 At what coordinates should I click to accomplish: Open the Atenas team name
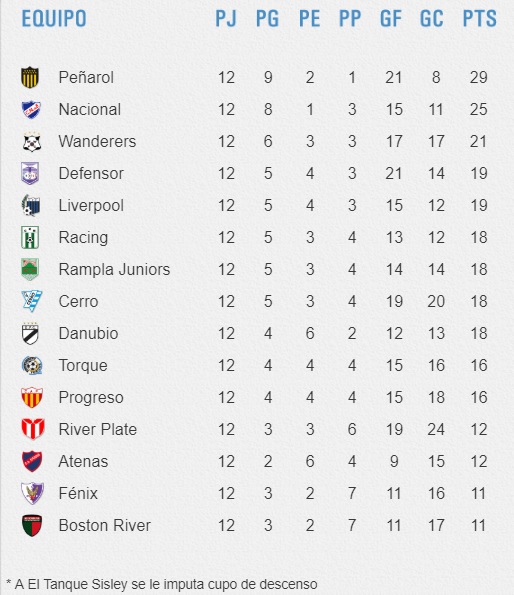[x=83, y=461]
